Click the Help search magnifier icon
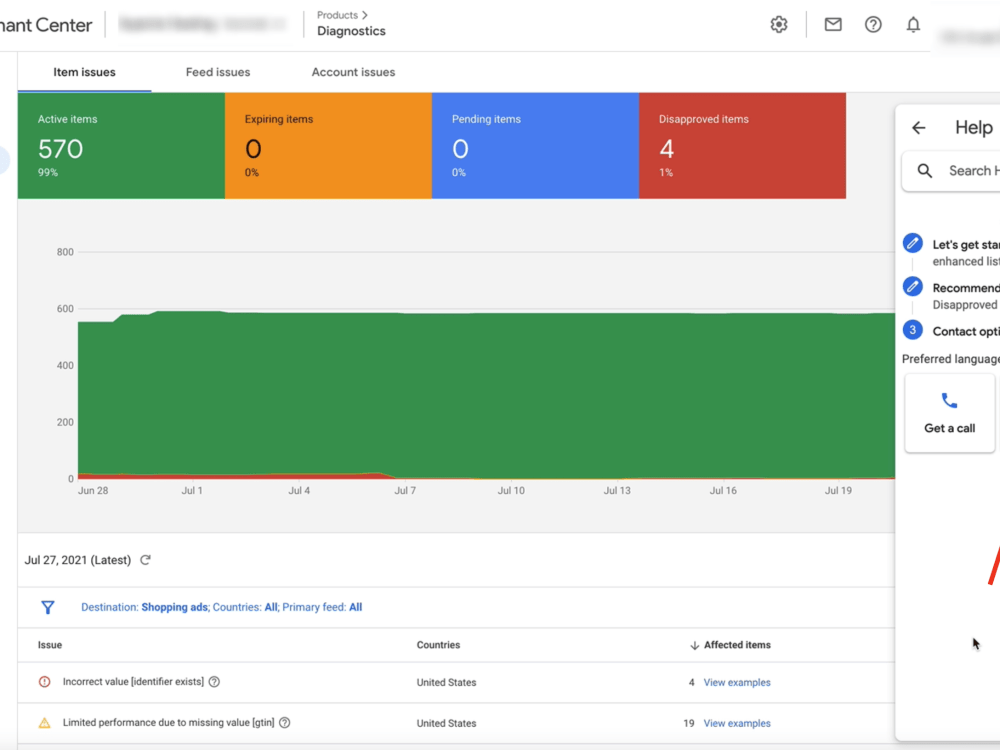Viewport: 1000px width, 750px height. tap(925, 171)
